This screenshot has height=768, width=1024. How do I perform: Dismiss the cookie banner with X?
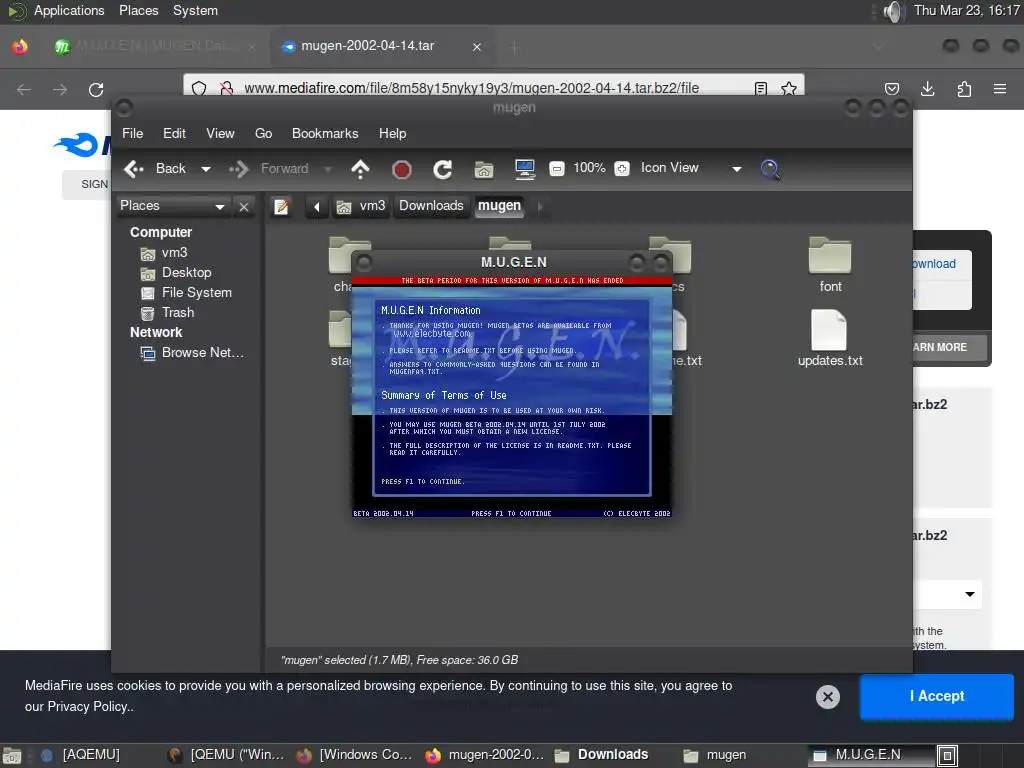[x=827, y=697]
